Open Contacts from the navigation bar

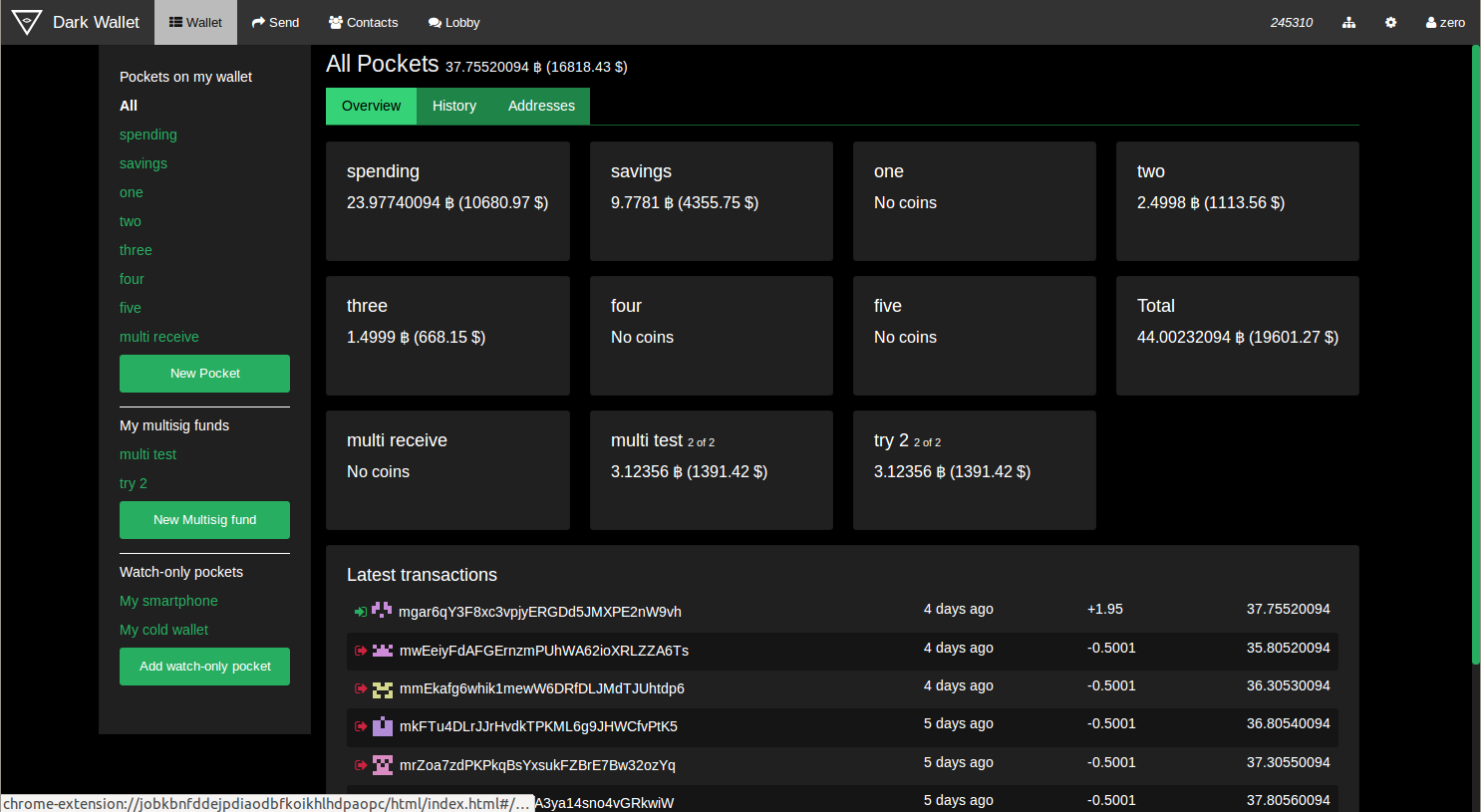tap(363, 23)
